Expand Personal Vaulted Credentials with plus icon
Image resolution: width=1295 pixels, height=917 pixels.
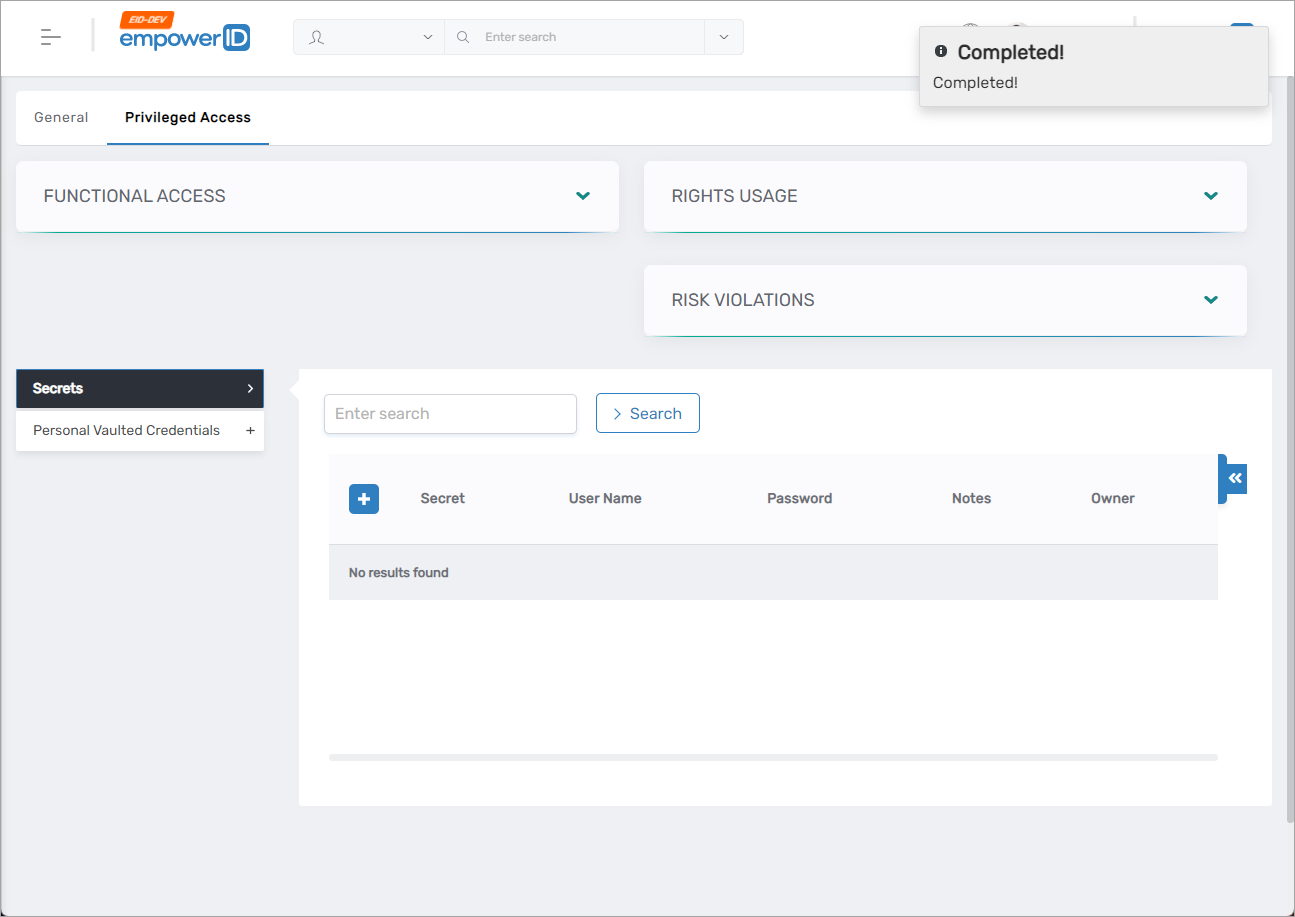250,430
